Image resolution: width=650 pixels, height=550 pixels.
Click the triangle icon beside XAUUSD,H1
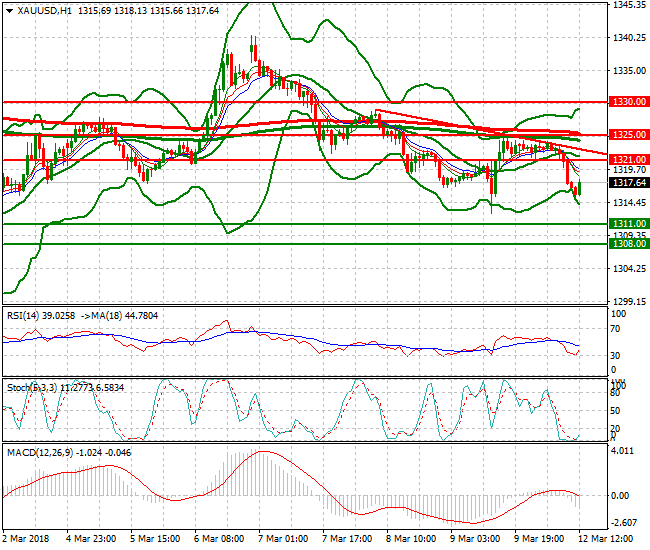8,10
